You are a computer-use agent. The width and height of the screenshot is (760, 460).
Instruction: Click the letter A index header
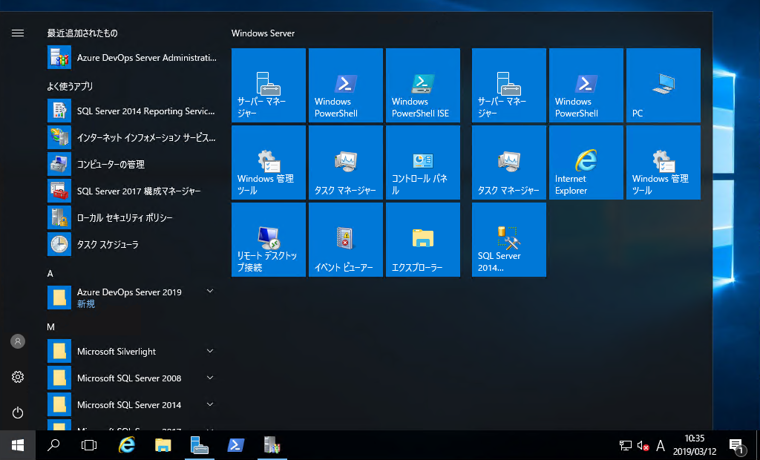pos(50,274)
